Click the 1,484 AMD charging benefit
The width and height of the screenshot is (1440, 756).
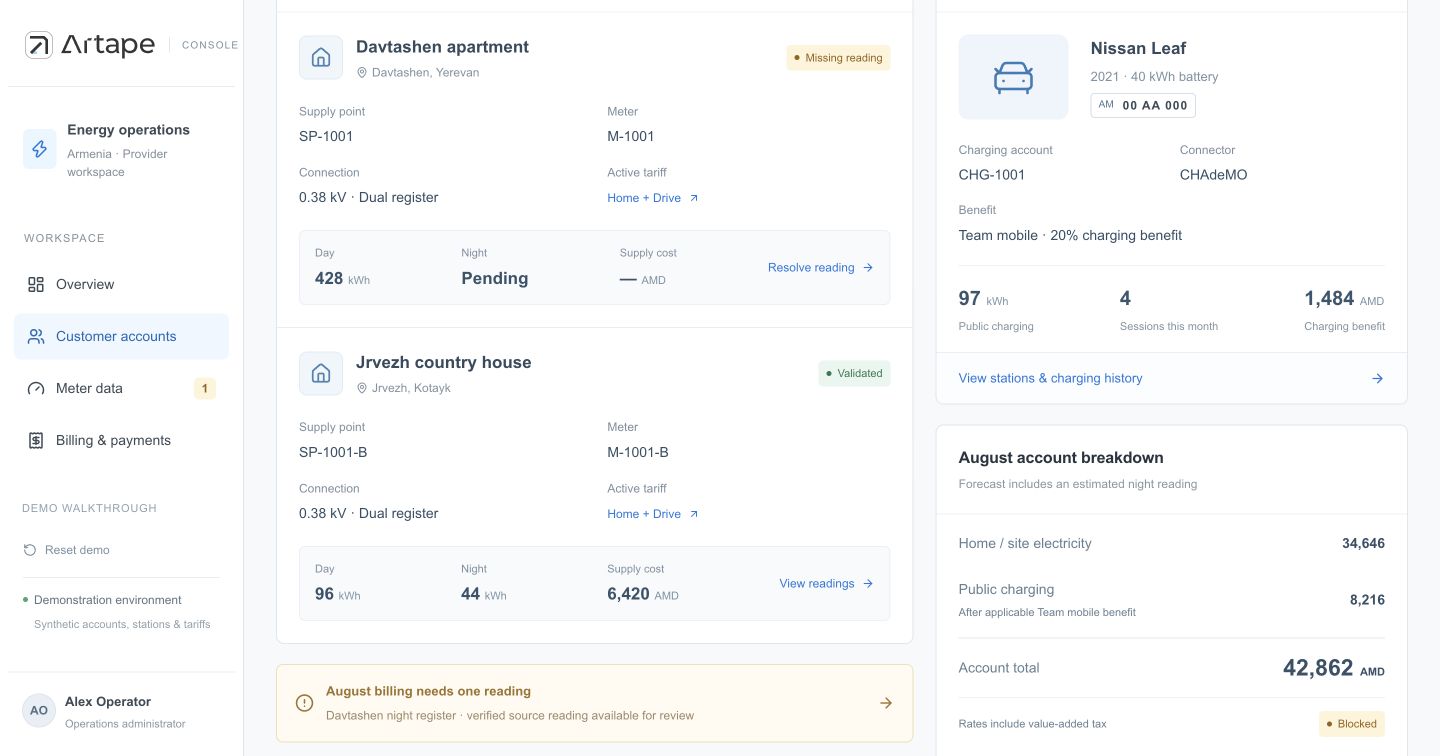pyautogui.click(x=1344, y=299)
